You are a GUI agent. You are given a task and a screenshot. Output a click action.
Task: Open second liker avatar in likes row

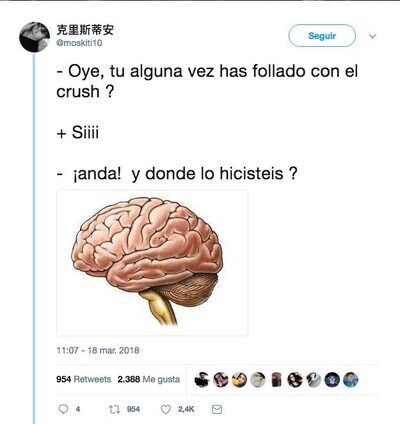(221, 380)
